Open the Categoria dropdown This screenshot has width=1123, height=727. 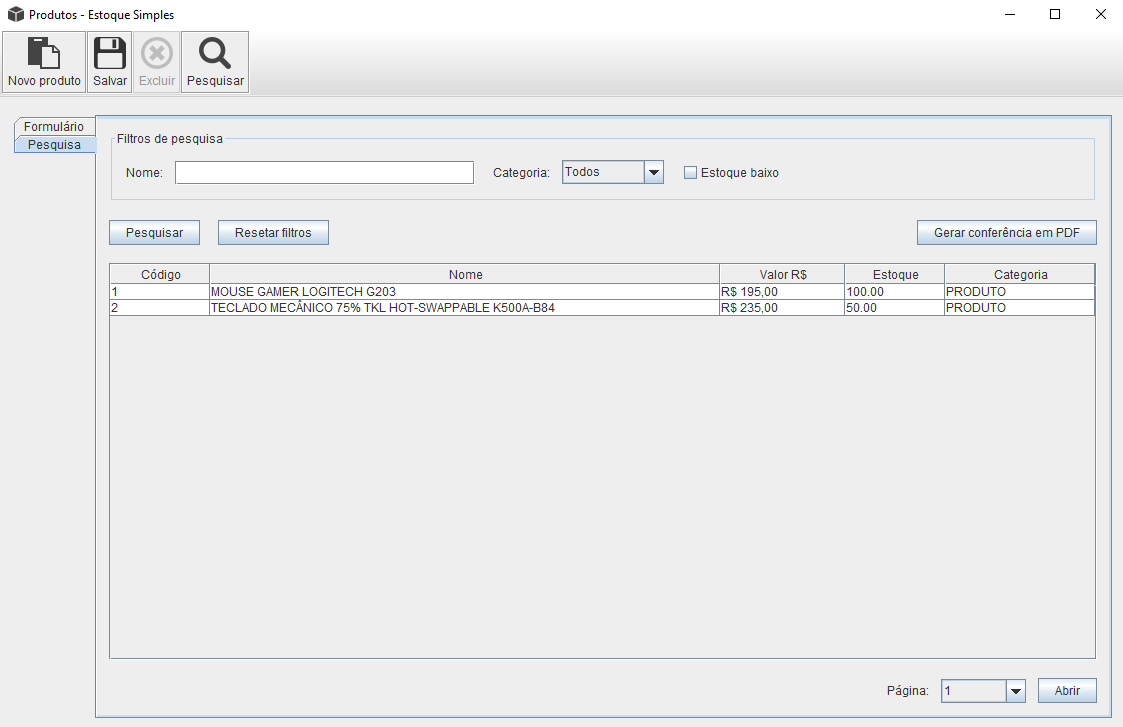[654, 173]
